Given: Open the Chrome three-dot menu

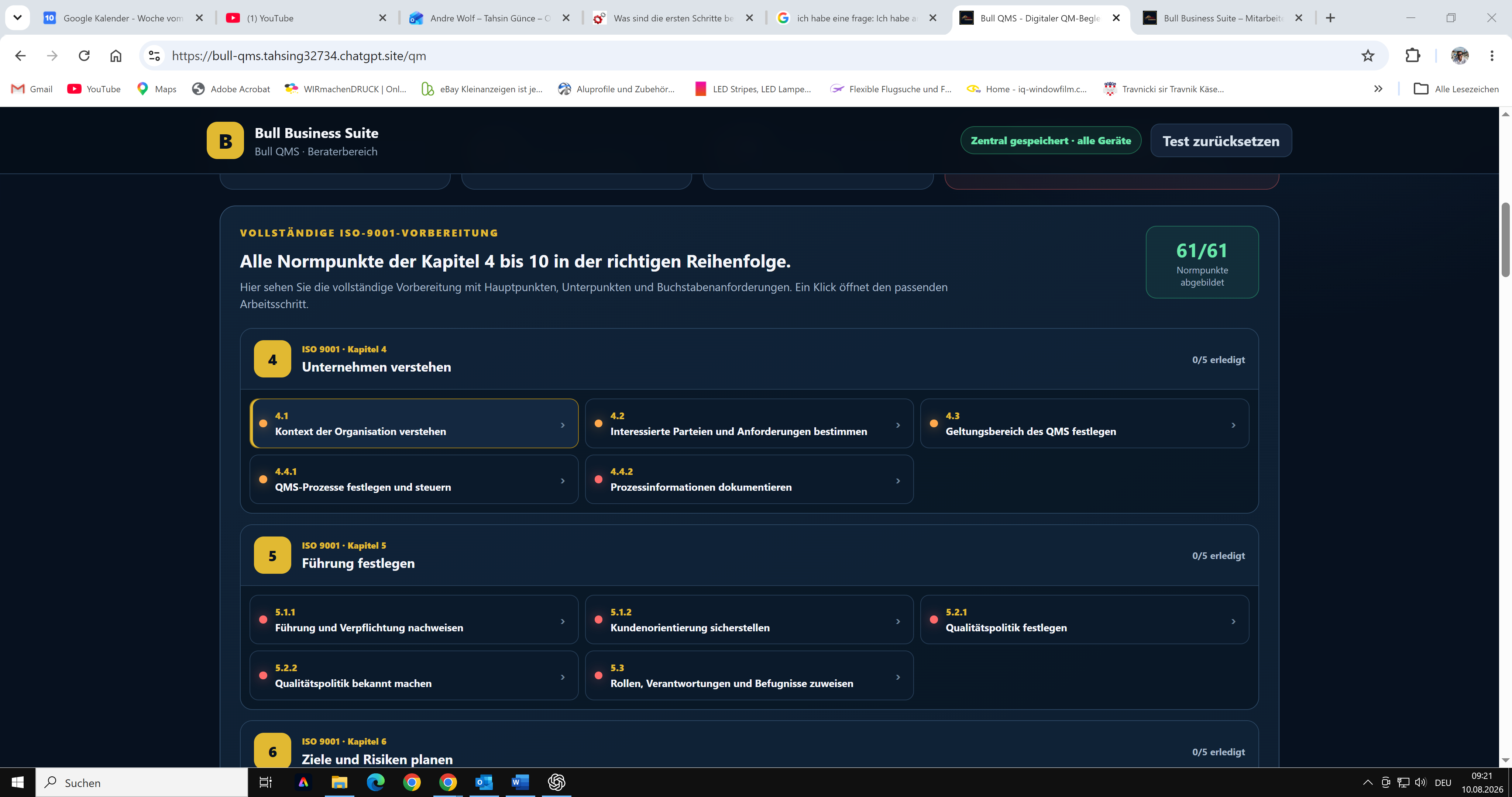Looking at the screenshot, I should pyautogui.click(x=1491, y=56).
